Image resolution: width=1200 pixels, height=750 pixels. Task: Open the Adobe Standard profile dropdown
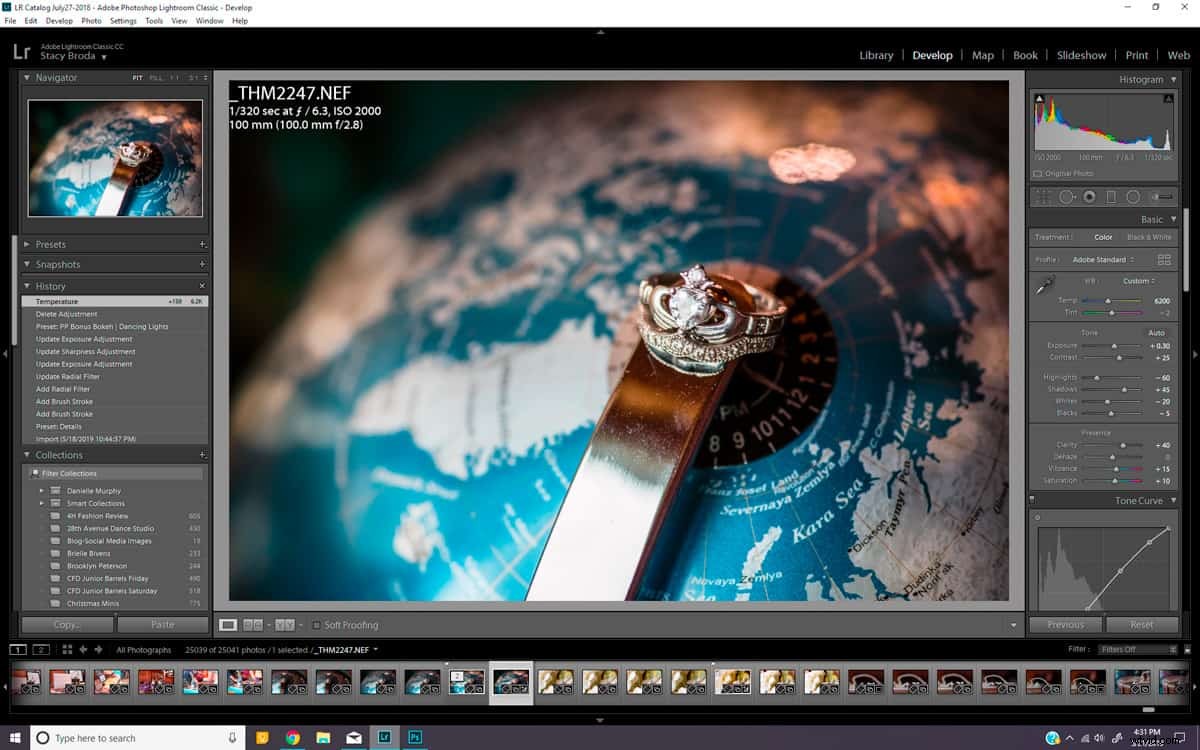1102,260
